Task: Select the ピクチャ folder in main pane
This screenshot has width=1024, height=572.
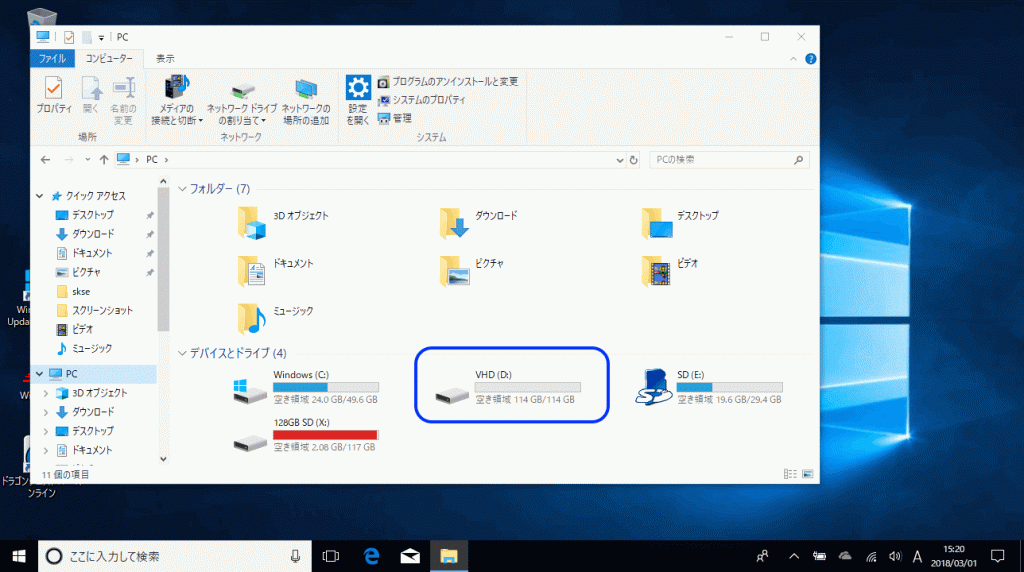Action: point(472,270)
